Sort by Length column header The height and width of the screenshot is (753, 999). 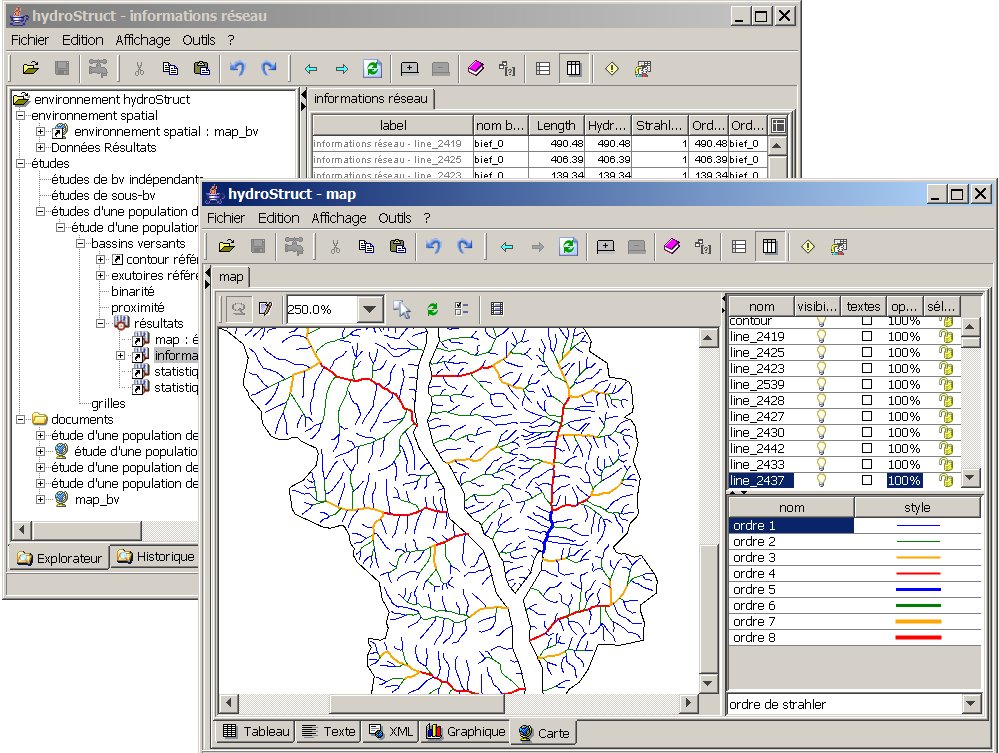click(x=556, y=126)
